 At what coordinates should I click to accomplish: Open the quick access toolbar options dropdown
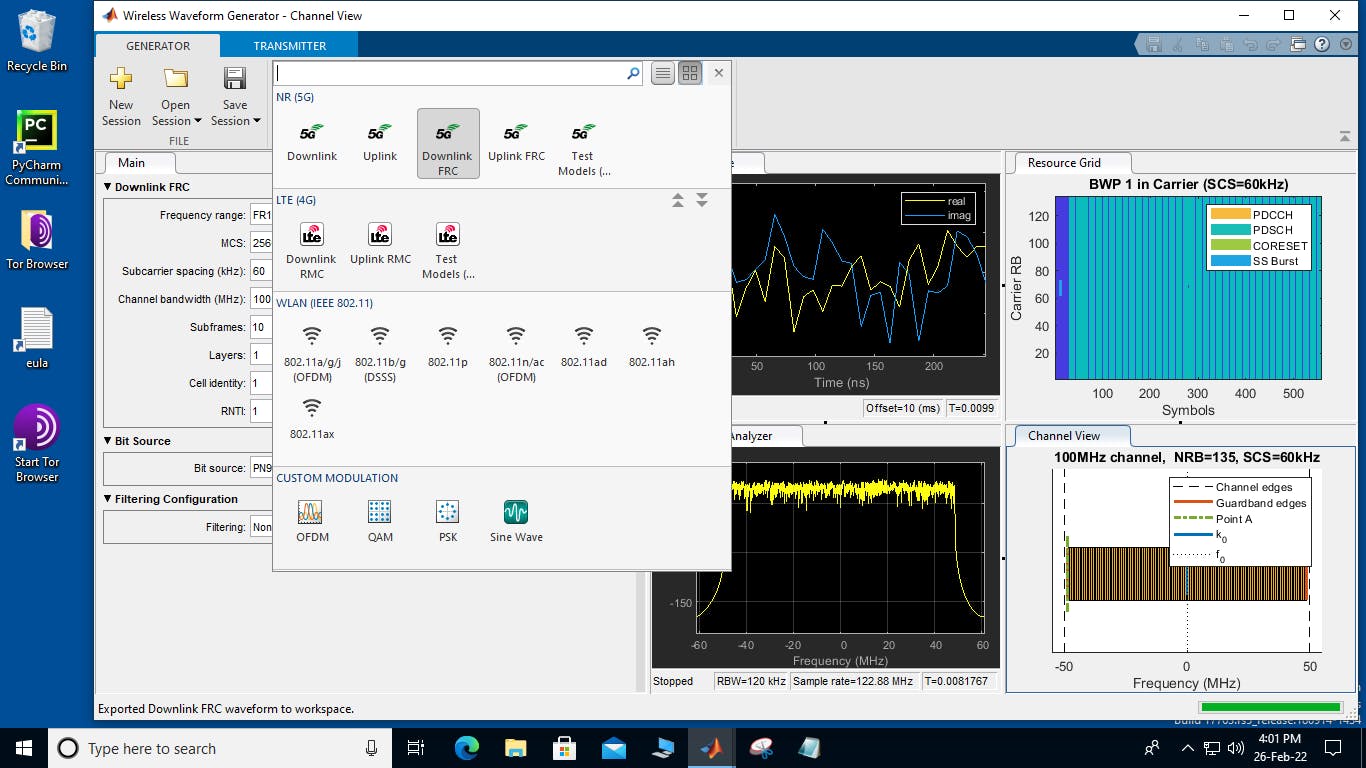click(x=1346, y=44)
